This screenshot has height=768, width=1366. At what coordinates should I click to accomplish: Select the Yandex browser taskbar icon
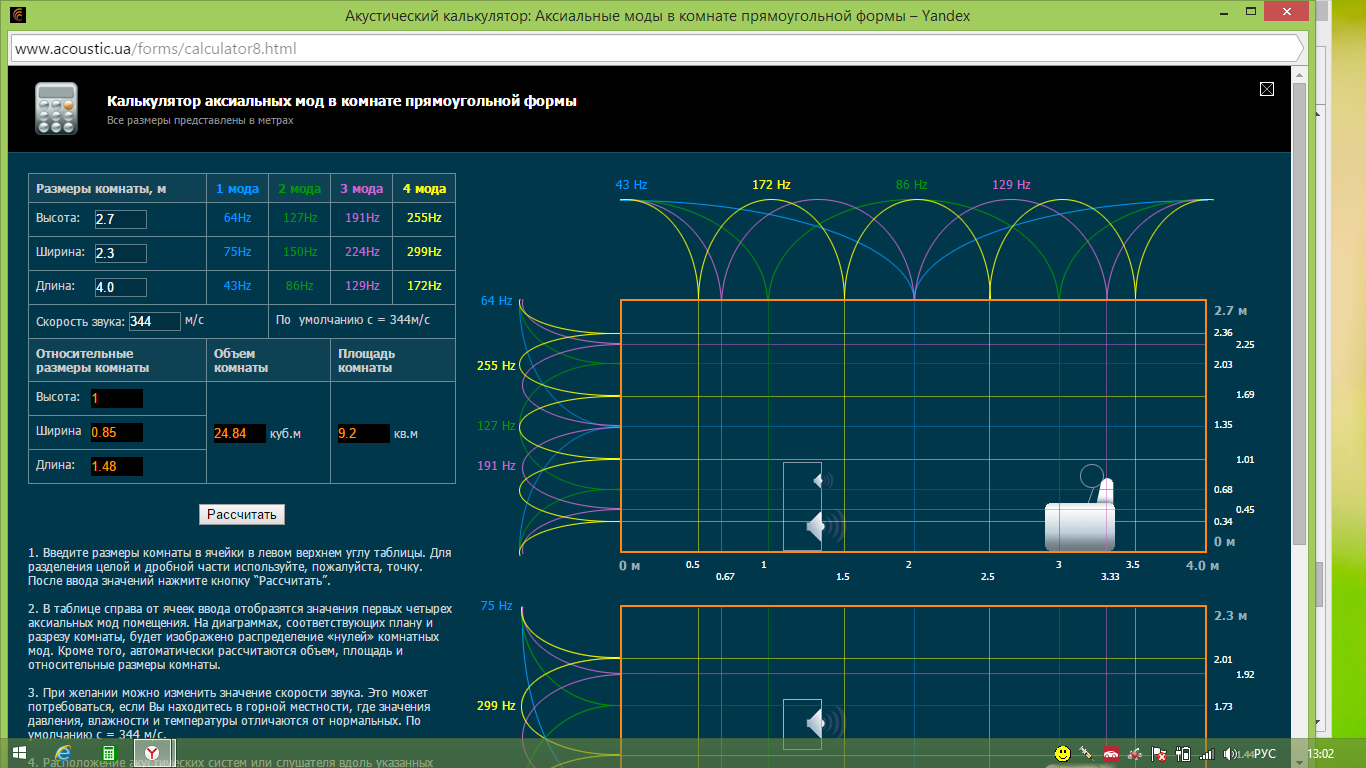pyautogui.click(x=150, y=753)
